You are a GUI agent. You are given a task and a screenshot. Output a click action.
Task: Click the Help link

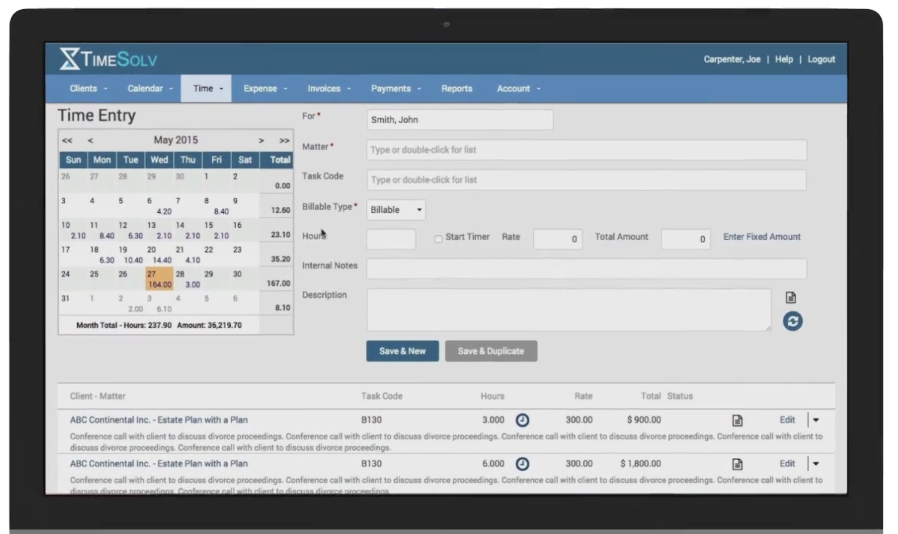click(783, 59)
